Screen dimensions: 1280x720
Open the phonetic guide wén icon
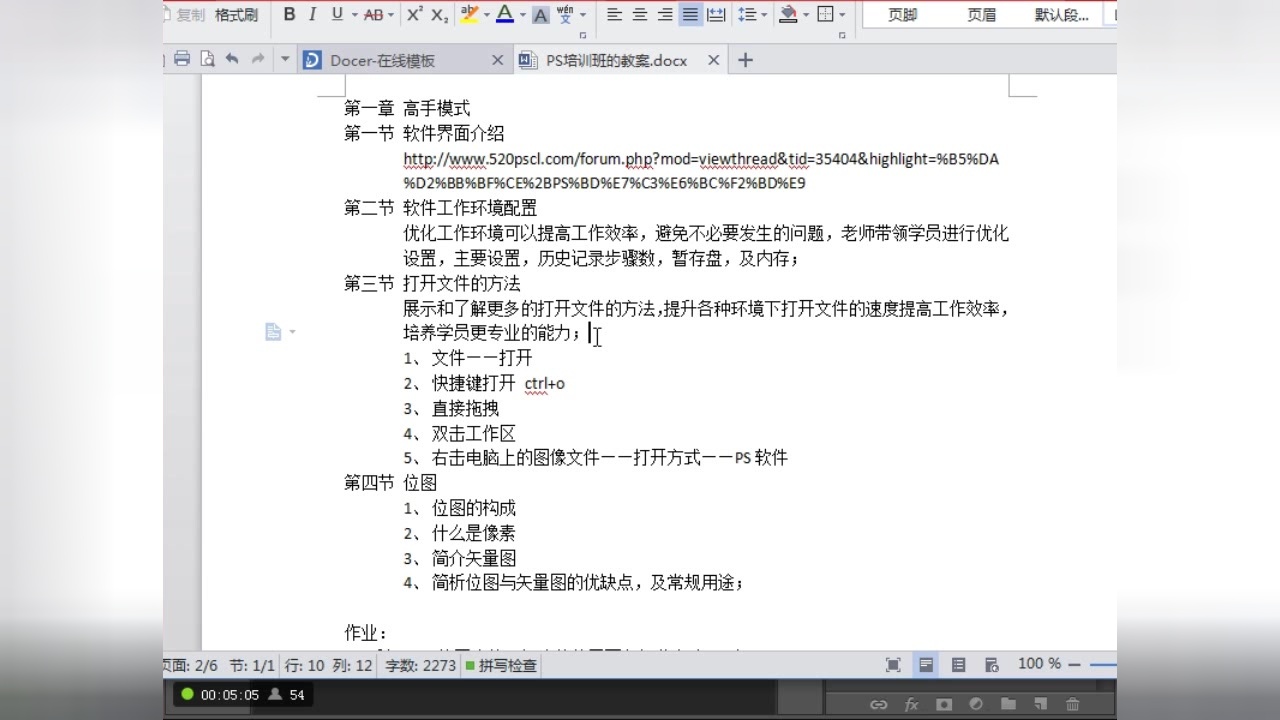click(565, 14)
